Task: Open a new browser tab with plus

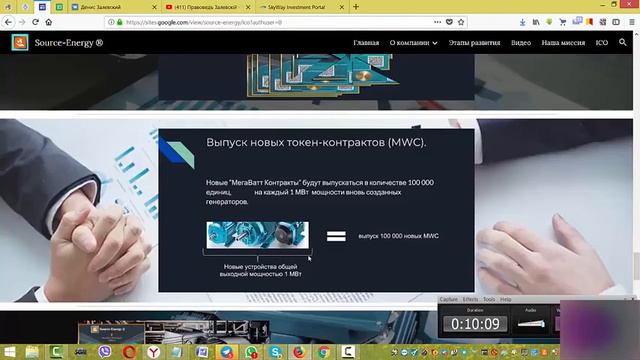Action: coord(356,7)
